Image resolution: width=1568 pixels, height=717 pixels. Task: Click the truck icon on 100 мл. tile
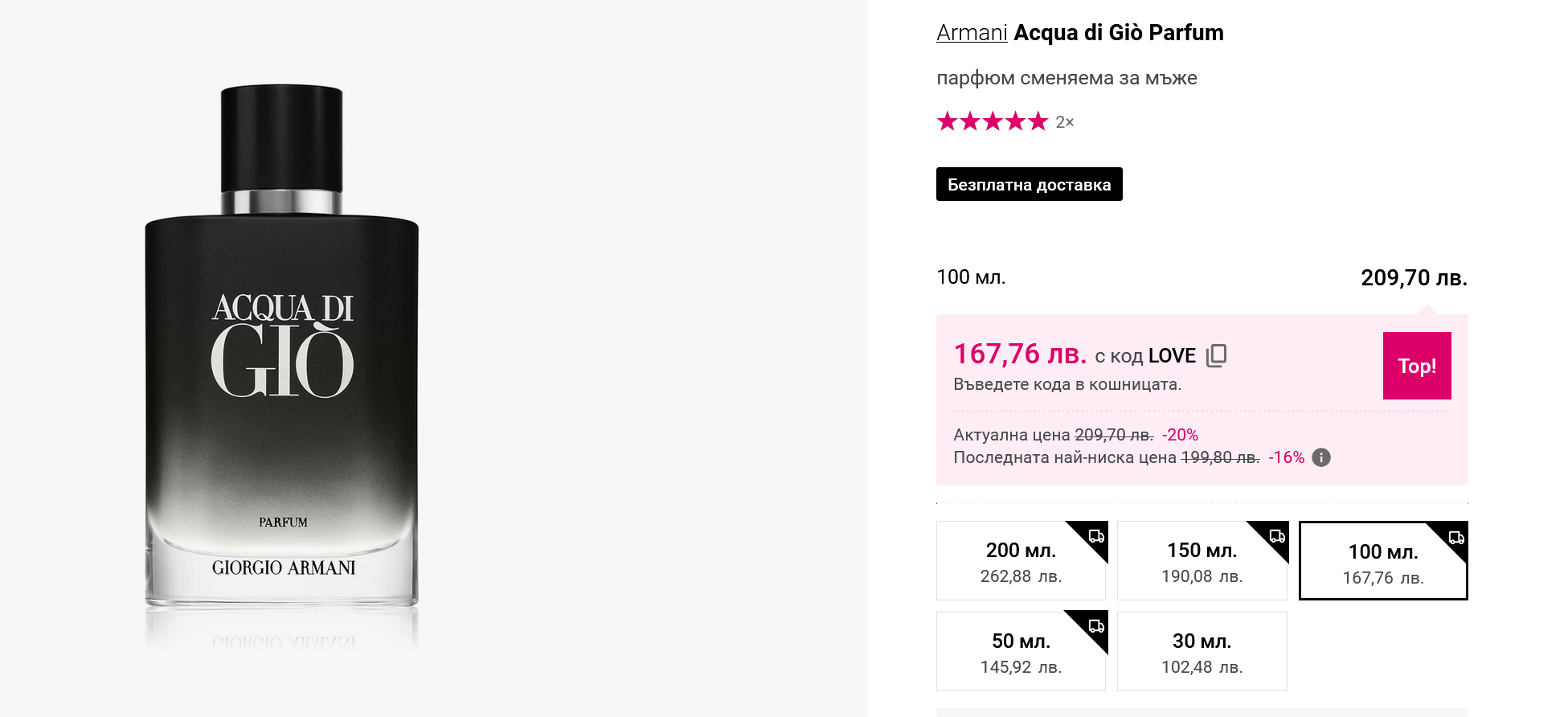(x=1456, y=538)
